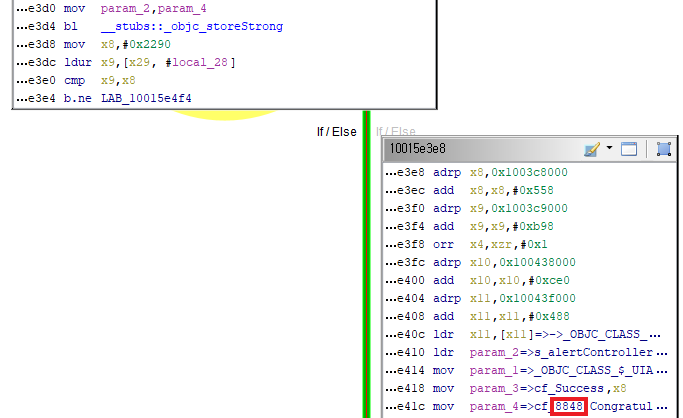Screen dimensions: 683x418
Task: Click the green edge line between blocks
Action: click(x=364, y=264)
